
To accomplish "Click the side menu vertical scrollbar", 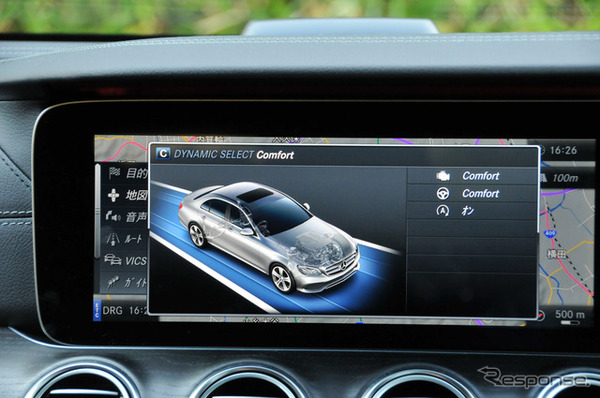I will click(98, 212).
